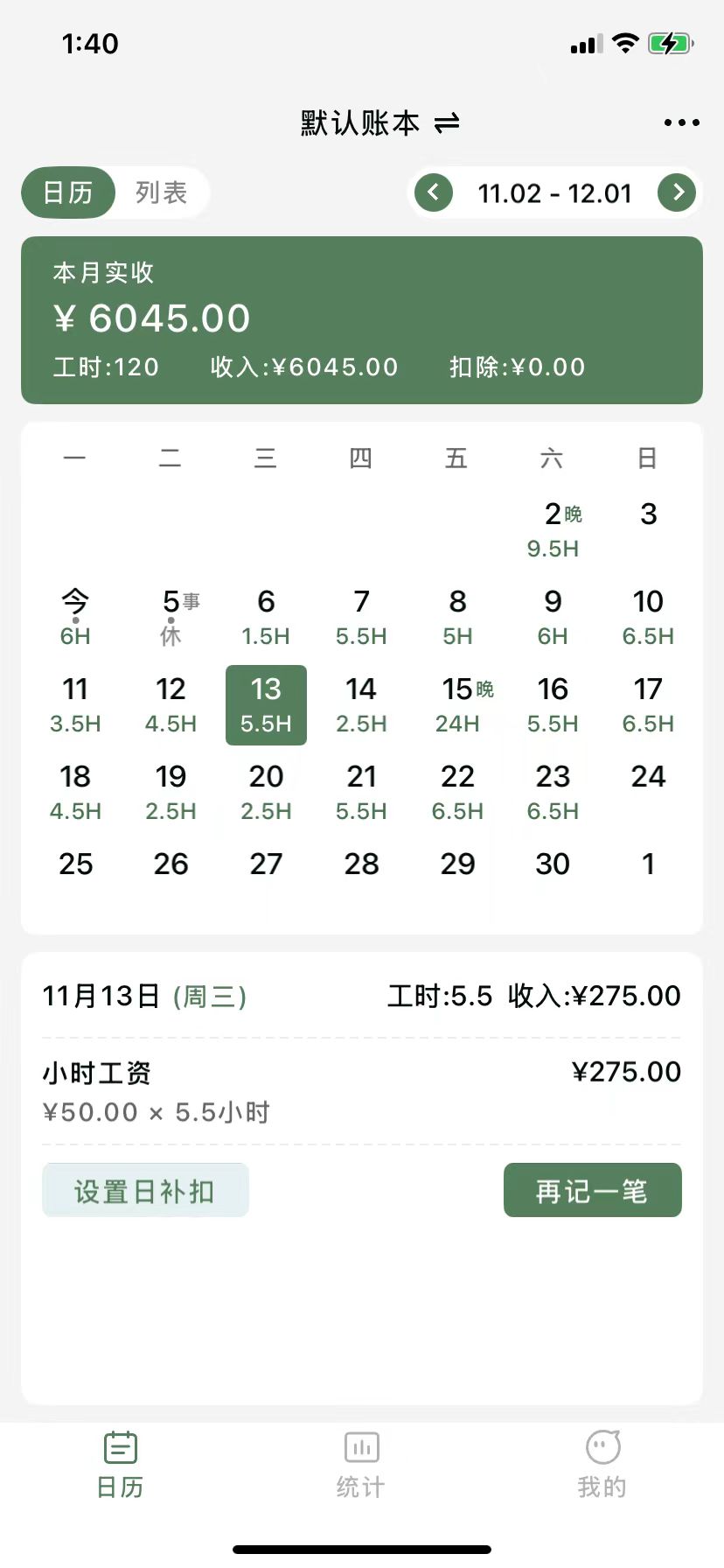Open the 默认账本 account book selector

(360, 123)
